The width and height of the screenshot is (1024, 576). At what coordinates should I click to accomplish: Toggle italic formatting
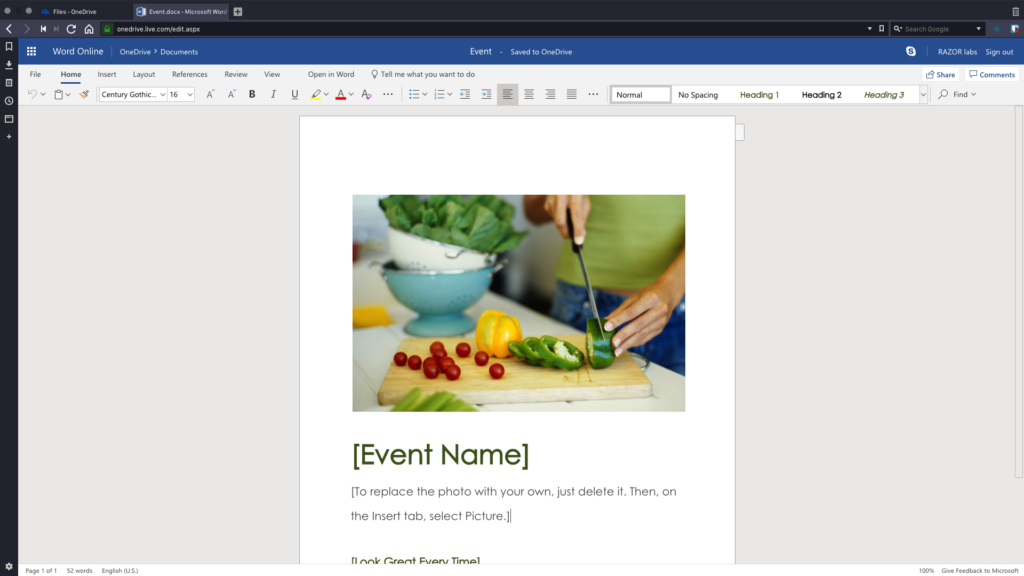click(272, 94)
